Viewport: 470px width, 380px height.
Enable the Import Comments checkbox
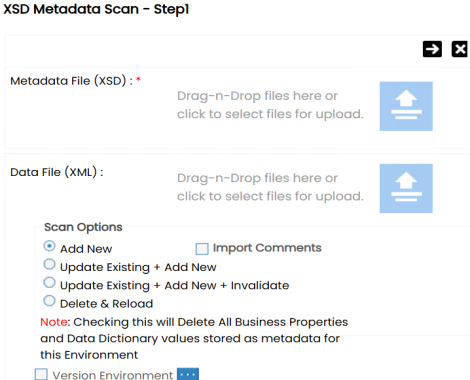click(202, 249)
